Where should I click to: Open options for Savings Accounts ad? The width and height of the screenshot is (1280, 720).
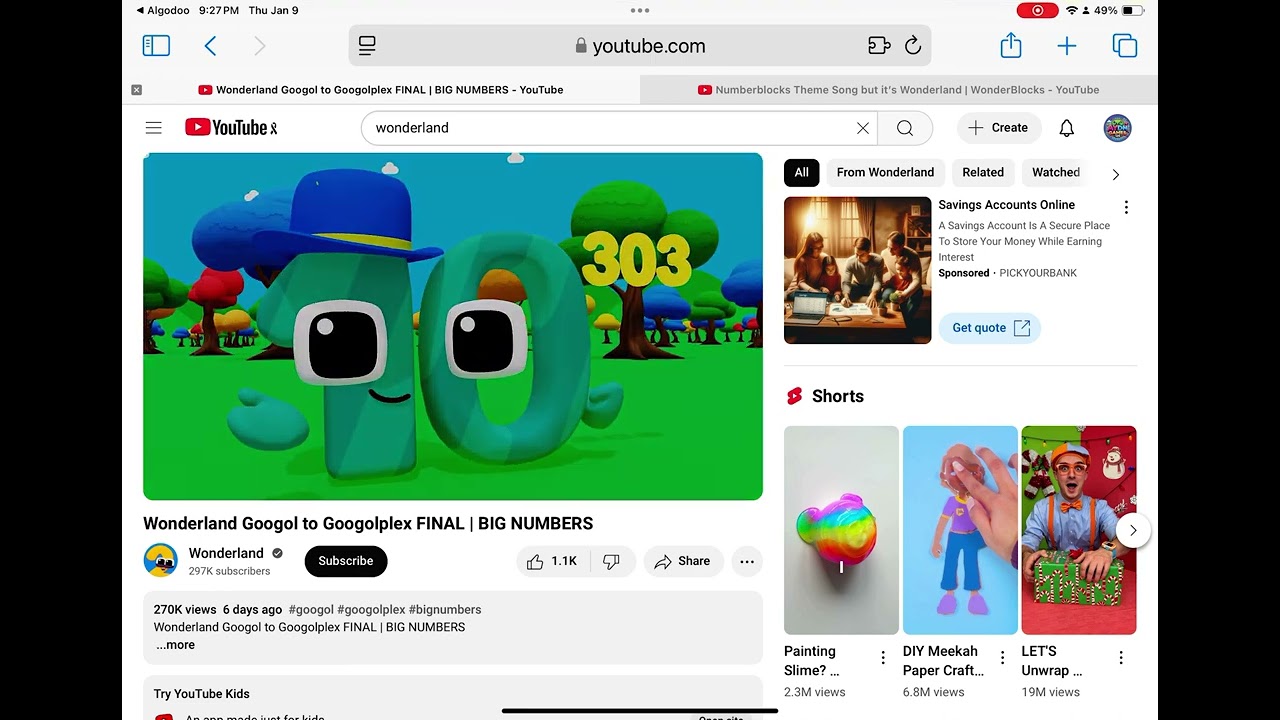[x=1126, y=207]
